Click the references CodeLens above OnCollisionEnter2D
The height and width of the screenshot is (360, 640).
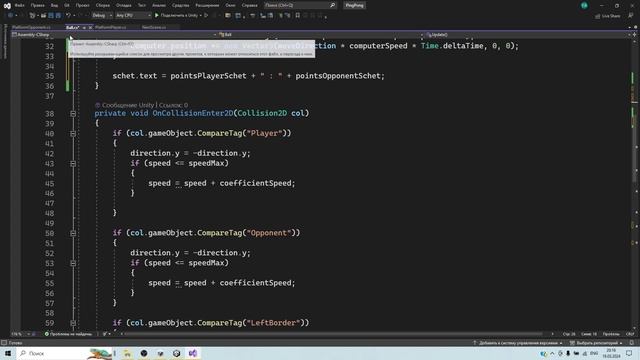(173, 105)
